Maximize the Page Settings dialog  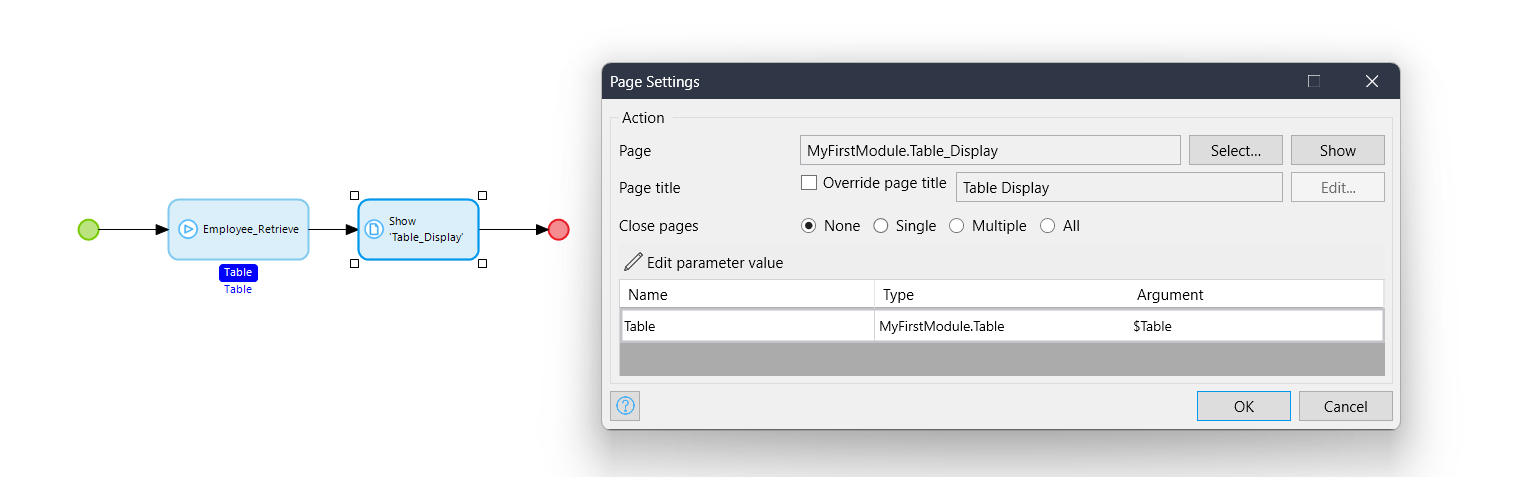[x=1314, y=82]
